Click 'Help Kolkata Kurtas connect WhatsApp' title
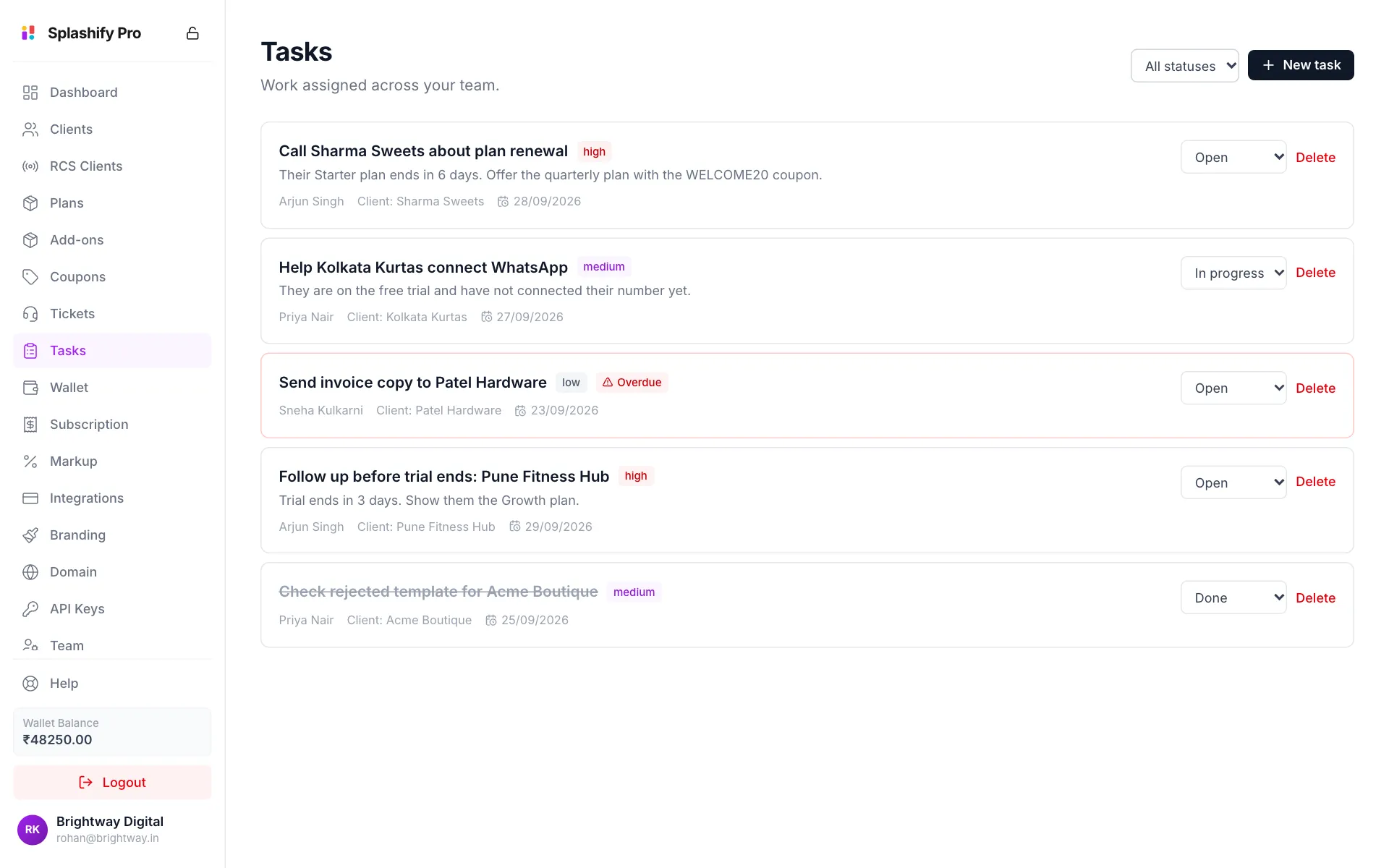 click(423, 268)
